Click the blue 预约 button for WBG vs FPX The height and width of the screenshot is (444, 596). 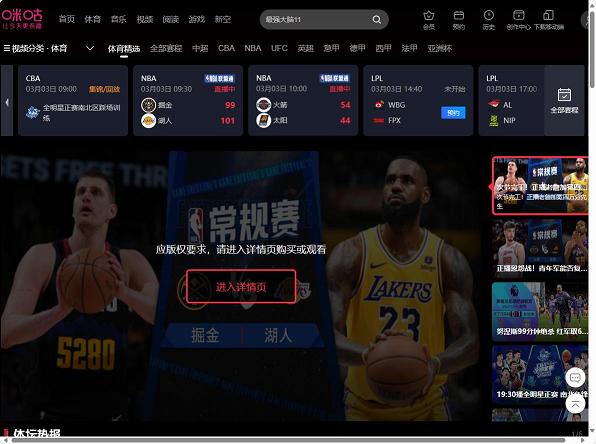click(x=453, y=113)
